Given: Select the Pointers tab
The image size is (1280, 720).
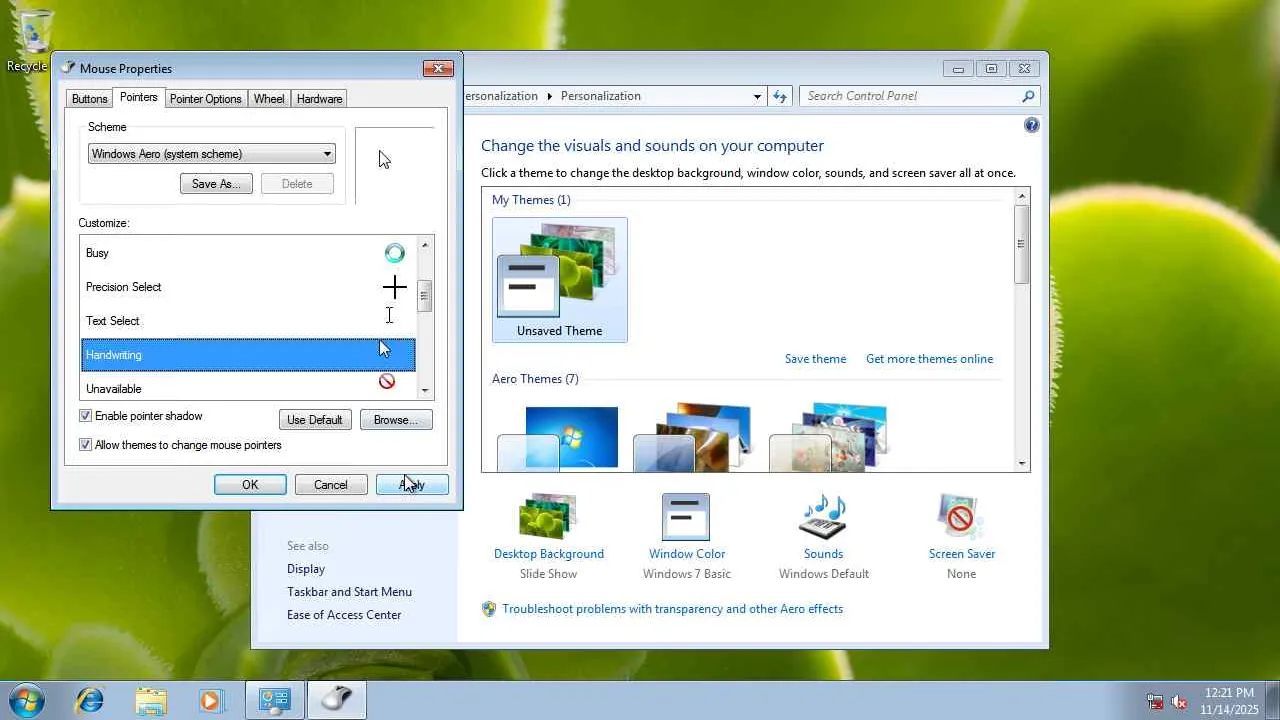Looking at the screenshot, I should click(138, 97).
